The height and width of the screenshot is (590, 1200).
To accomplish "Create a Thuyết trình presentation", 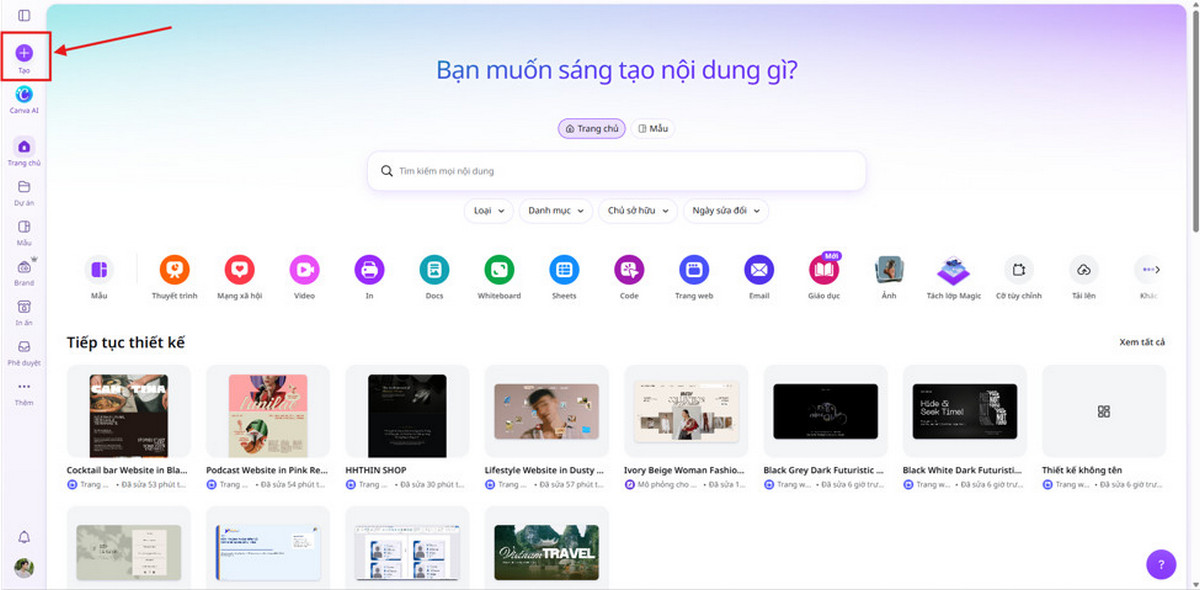I will 175,269.
